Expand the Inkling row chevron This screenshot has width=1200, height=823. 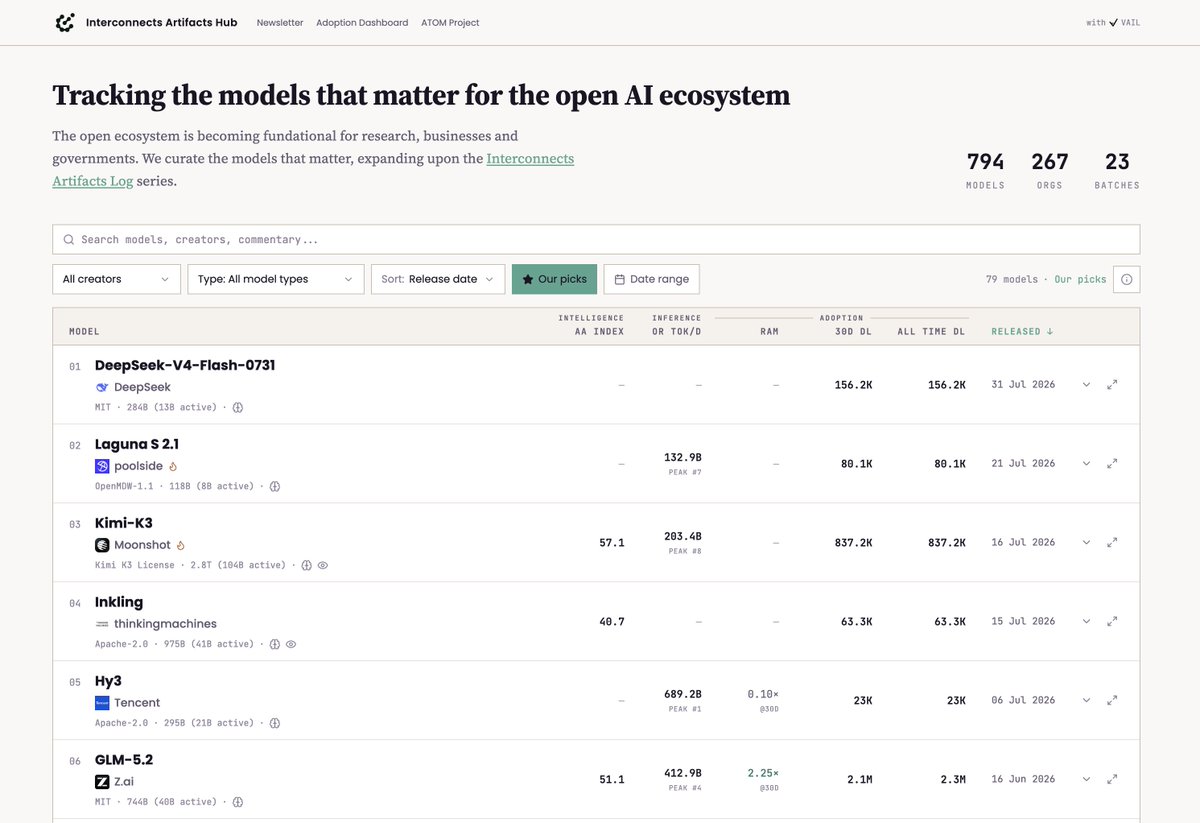click(x=1087, y=621)
